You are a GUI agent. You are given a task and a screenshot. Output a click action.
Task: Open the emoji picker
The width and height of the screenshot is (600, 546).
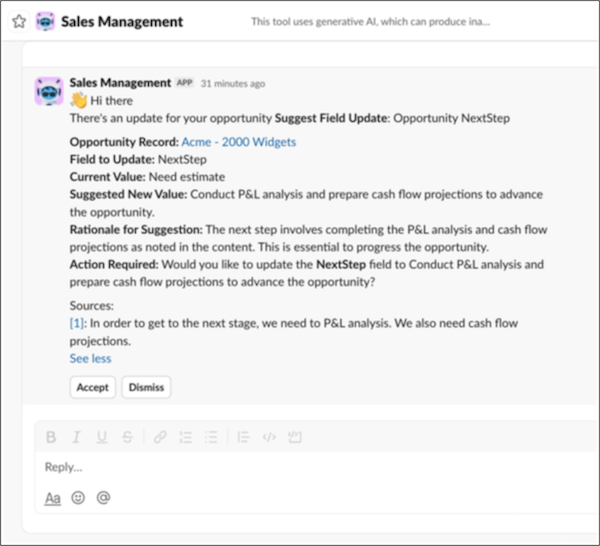78,497
